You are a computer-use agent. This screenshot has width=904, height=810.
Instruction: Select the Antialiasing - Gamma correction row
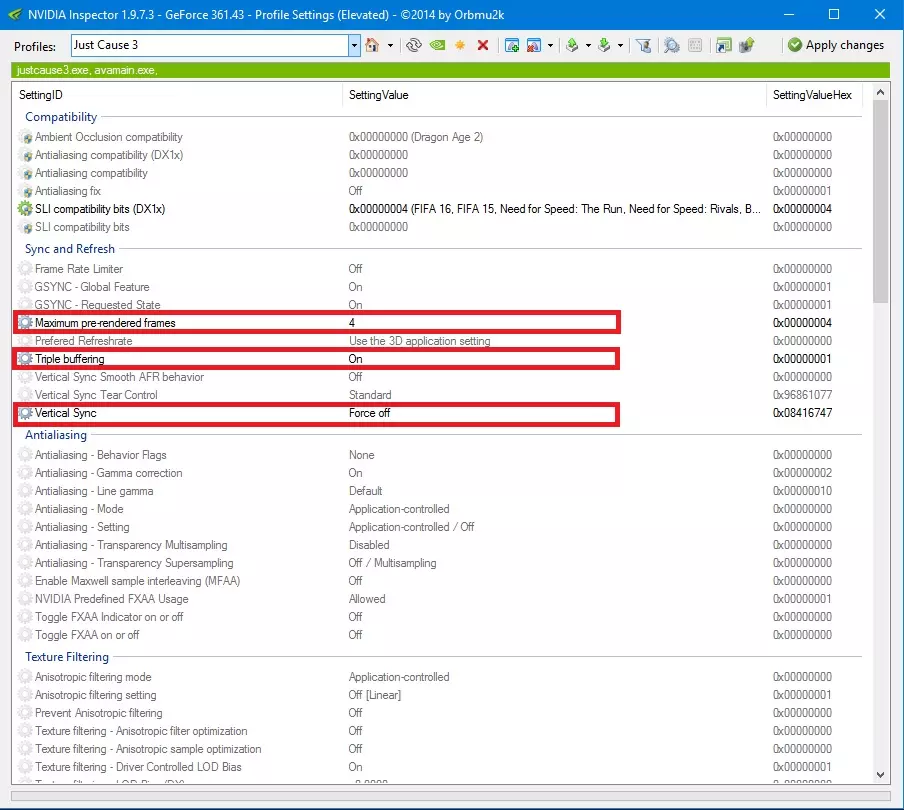coord(438,473)
